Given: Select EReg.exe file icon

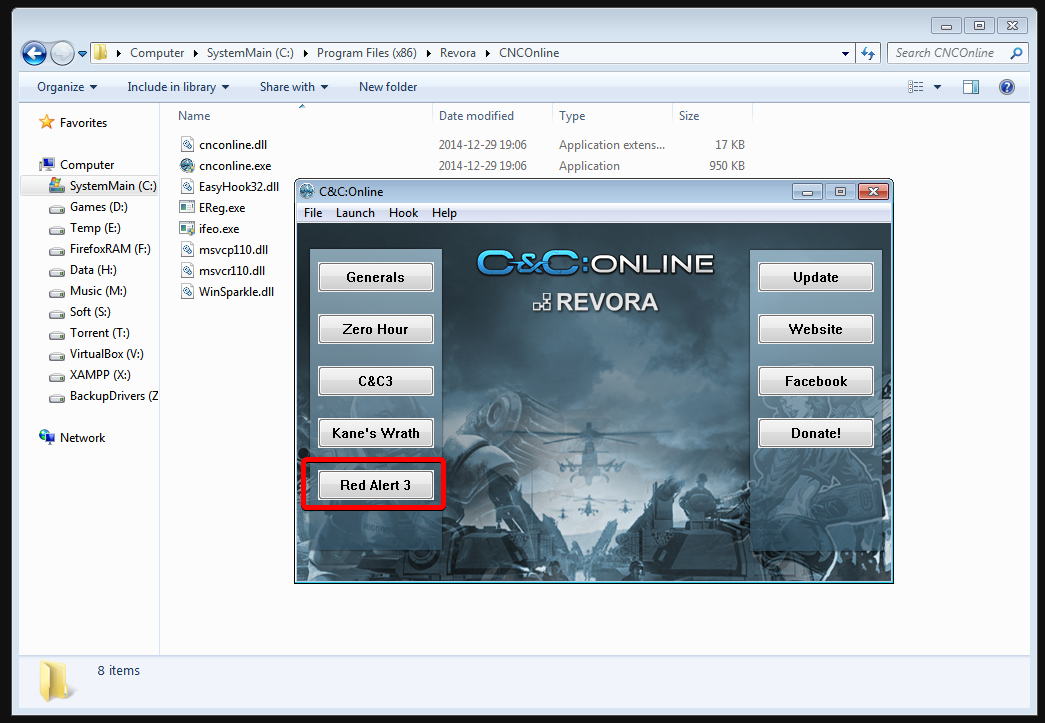Looking at the screenshot, I should [187, 207].
